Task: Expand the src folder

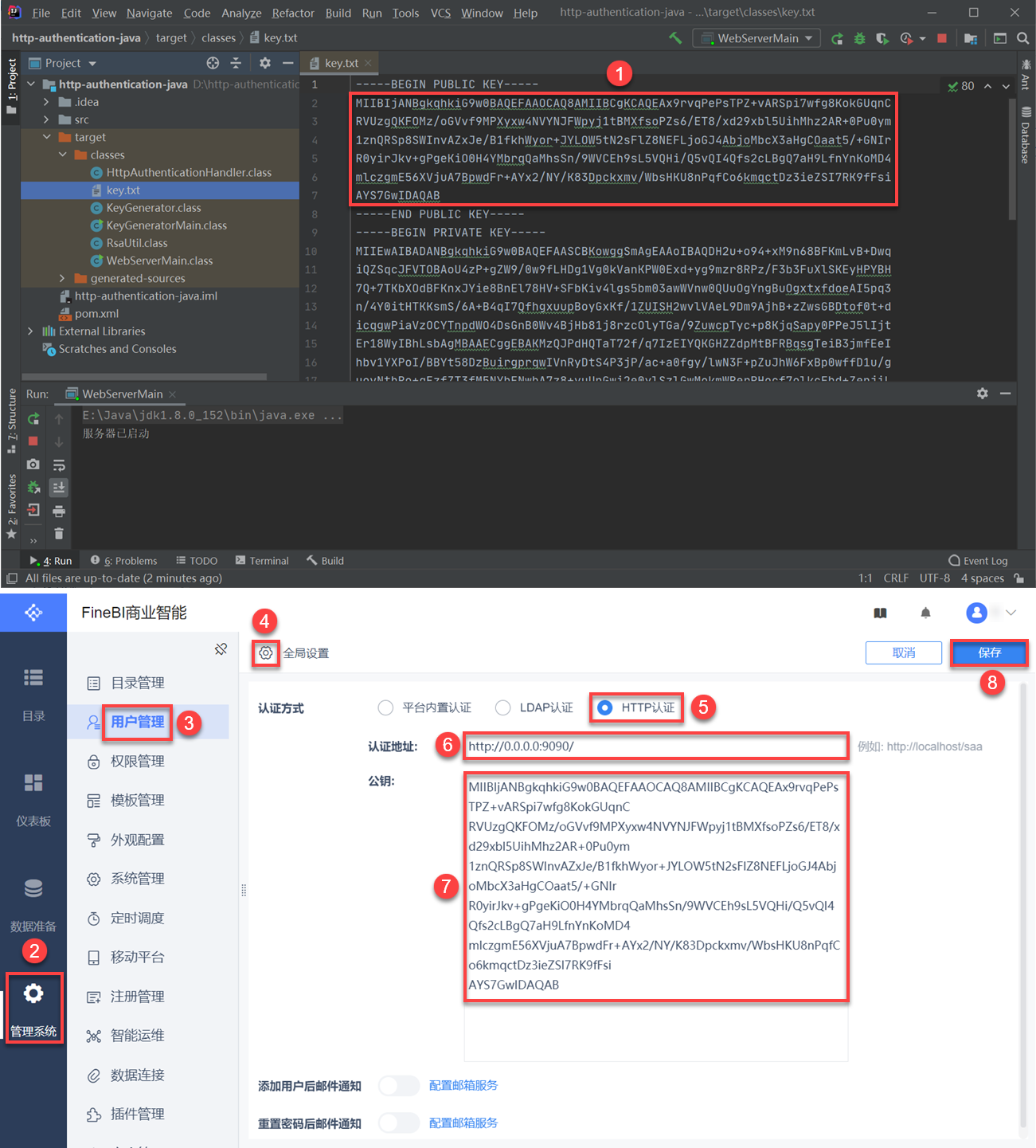Action: click(x=46, y=120)
